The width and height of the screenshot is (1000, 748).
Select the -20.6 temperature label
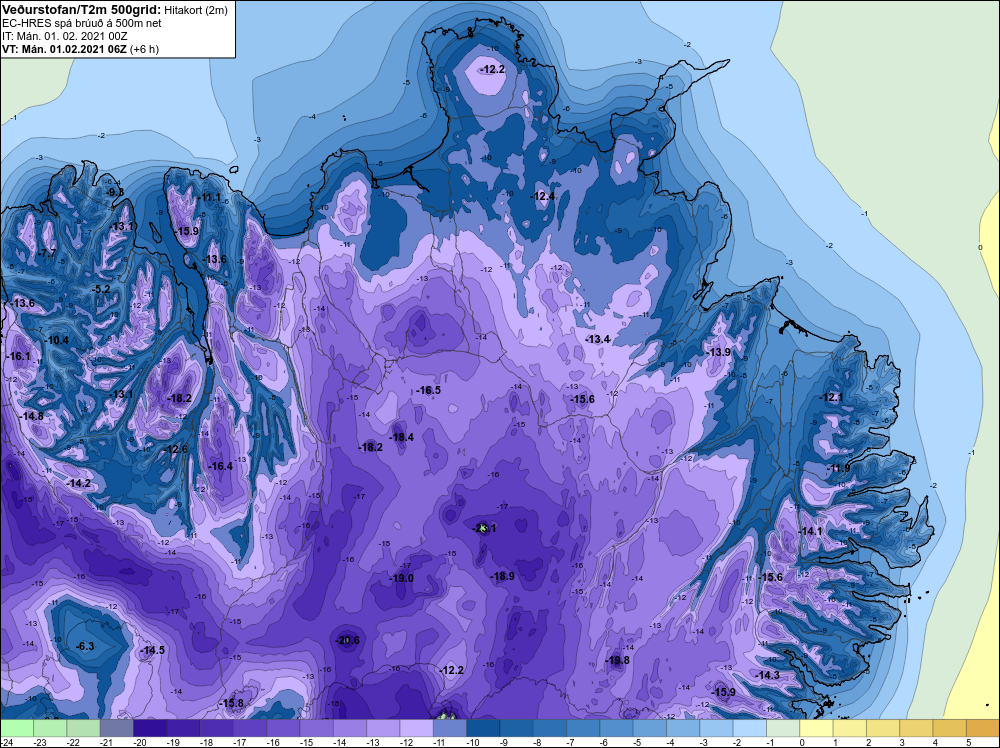(x=347, y=640)
